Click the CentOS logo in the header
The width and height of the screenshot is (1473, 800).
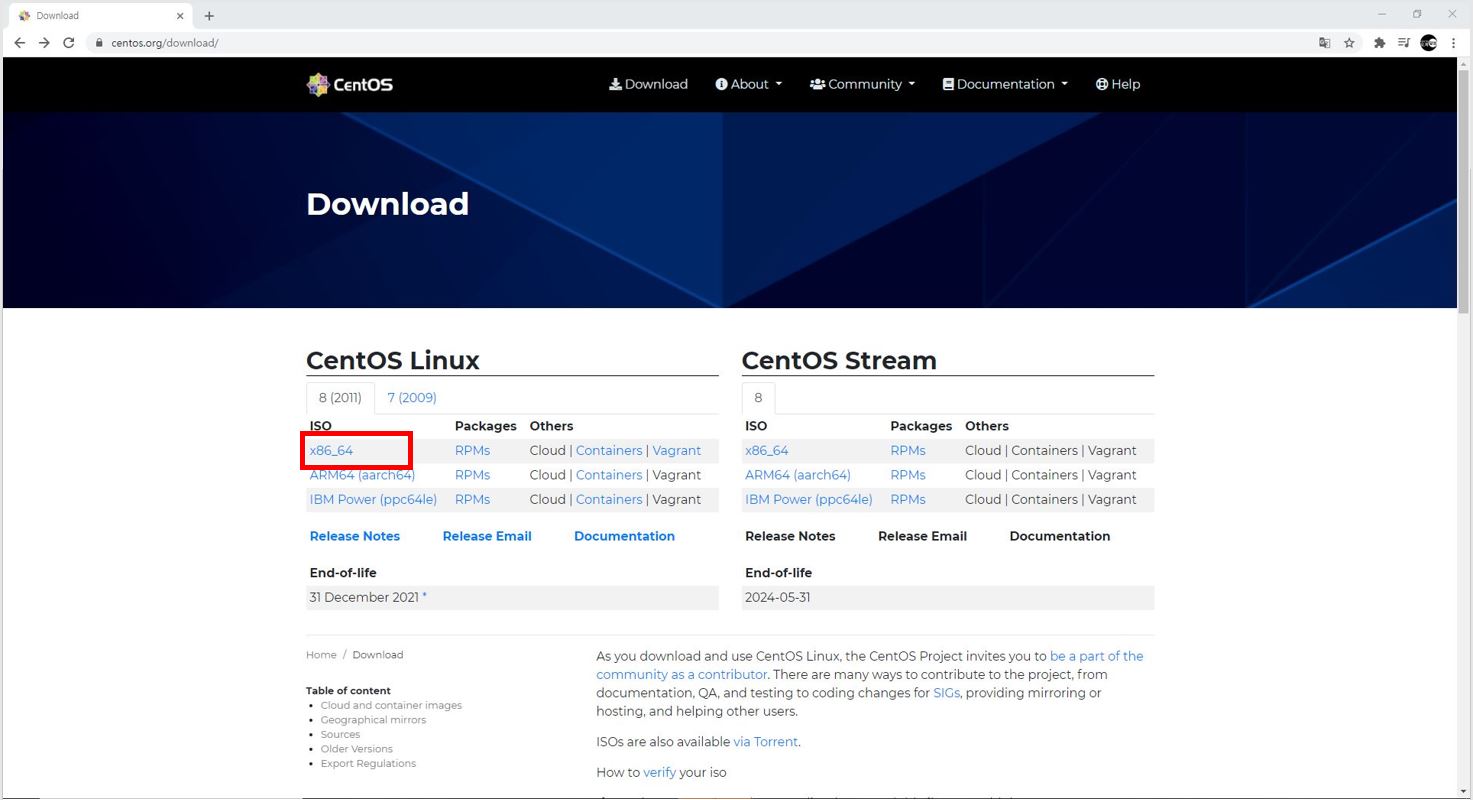coord(350,84)
